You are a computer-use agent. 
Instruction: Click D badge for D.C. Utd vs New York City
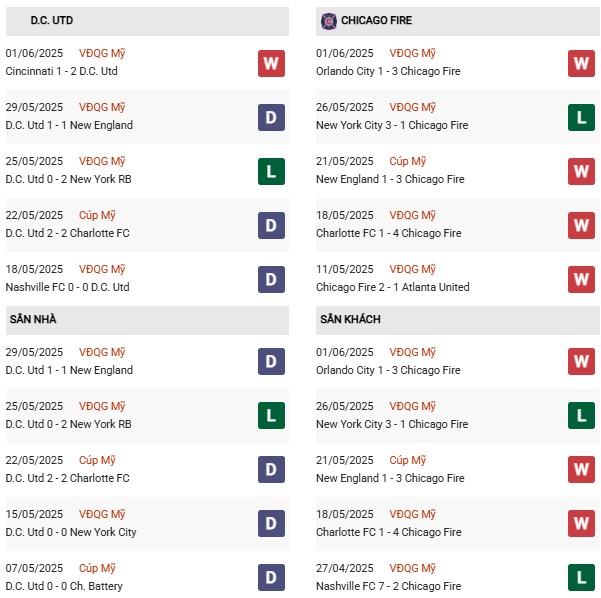pos(271,524)
